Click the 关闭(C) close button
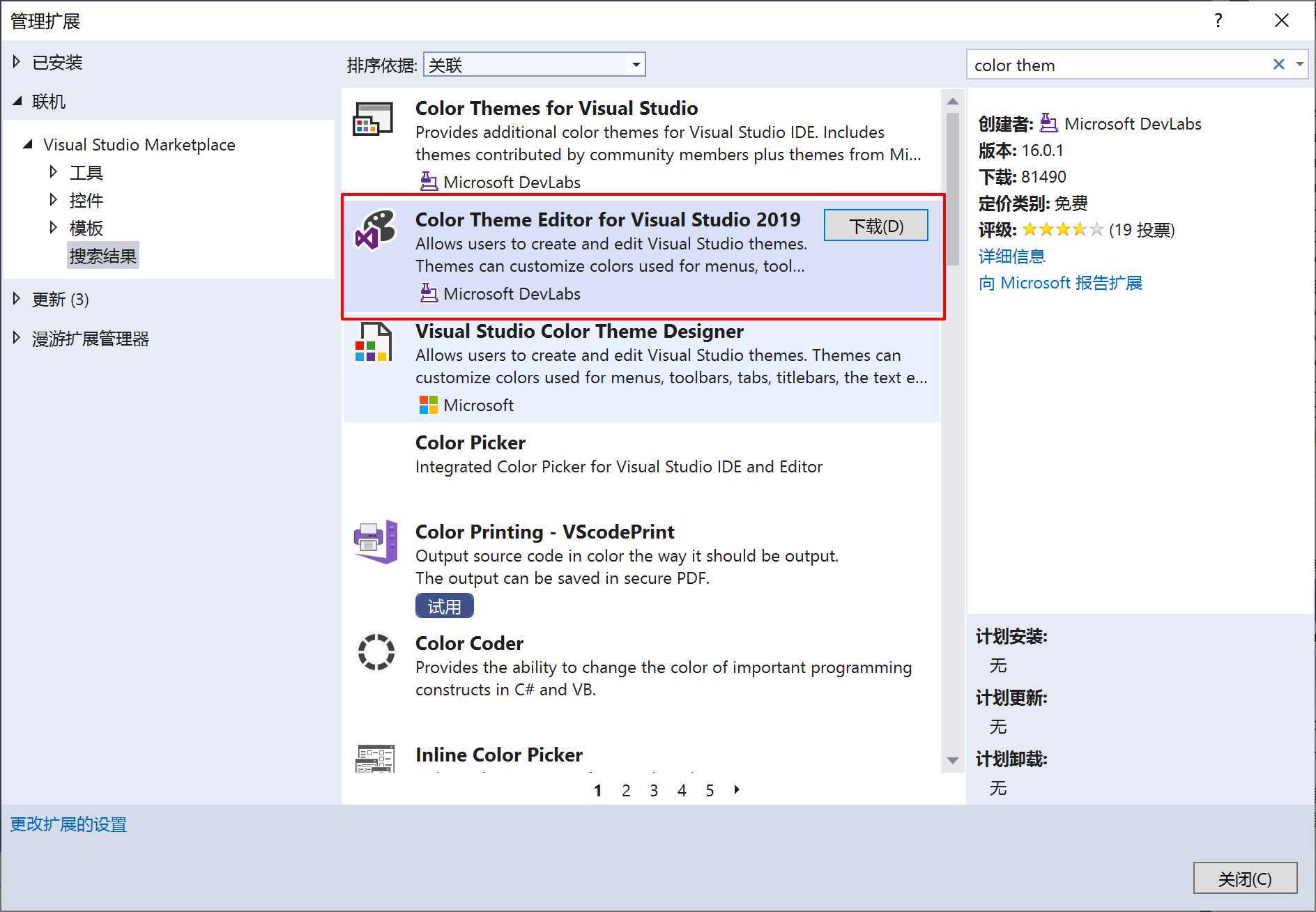 (1245, 878)
